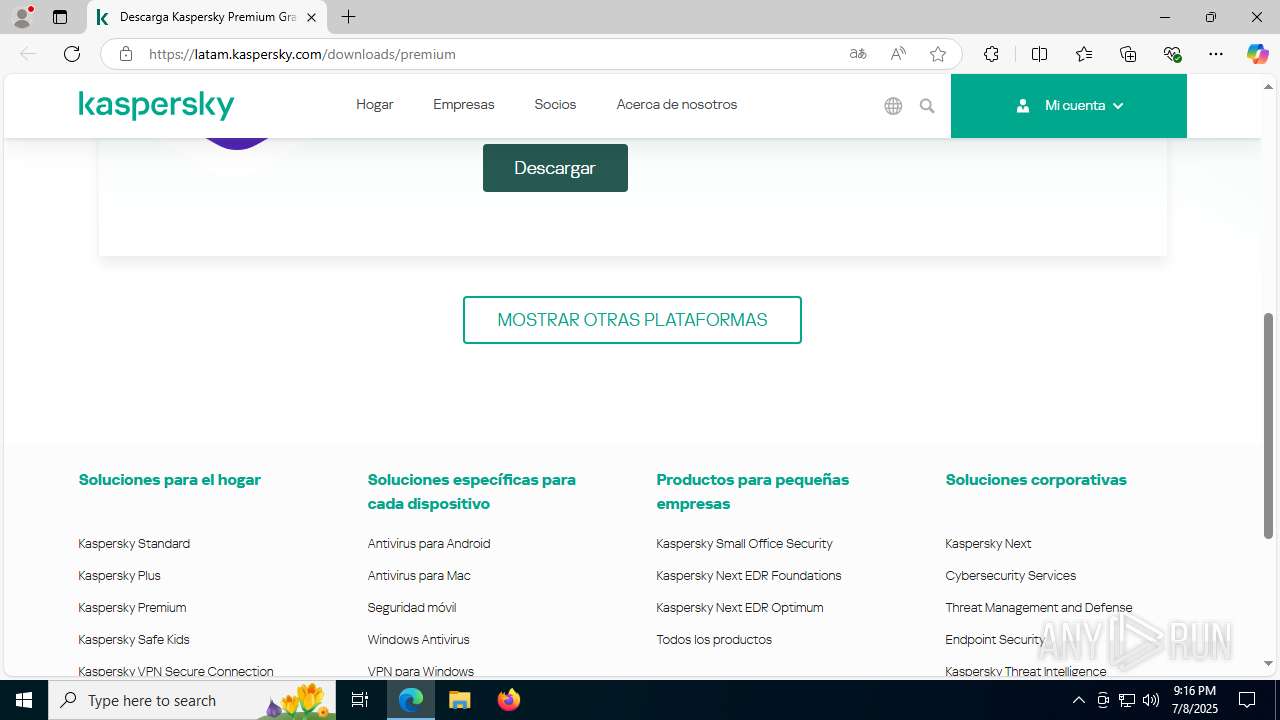Open a new browser tab
The width and height of the screenshot is (1280, 720).
coord(348,17)
